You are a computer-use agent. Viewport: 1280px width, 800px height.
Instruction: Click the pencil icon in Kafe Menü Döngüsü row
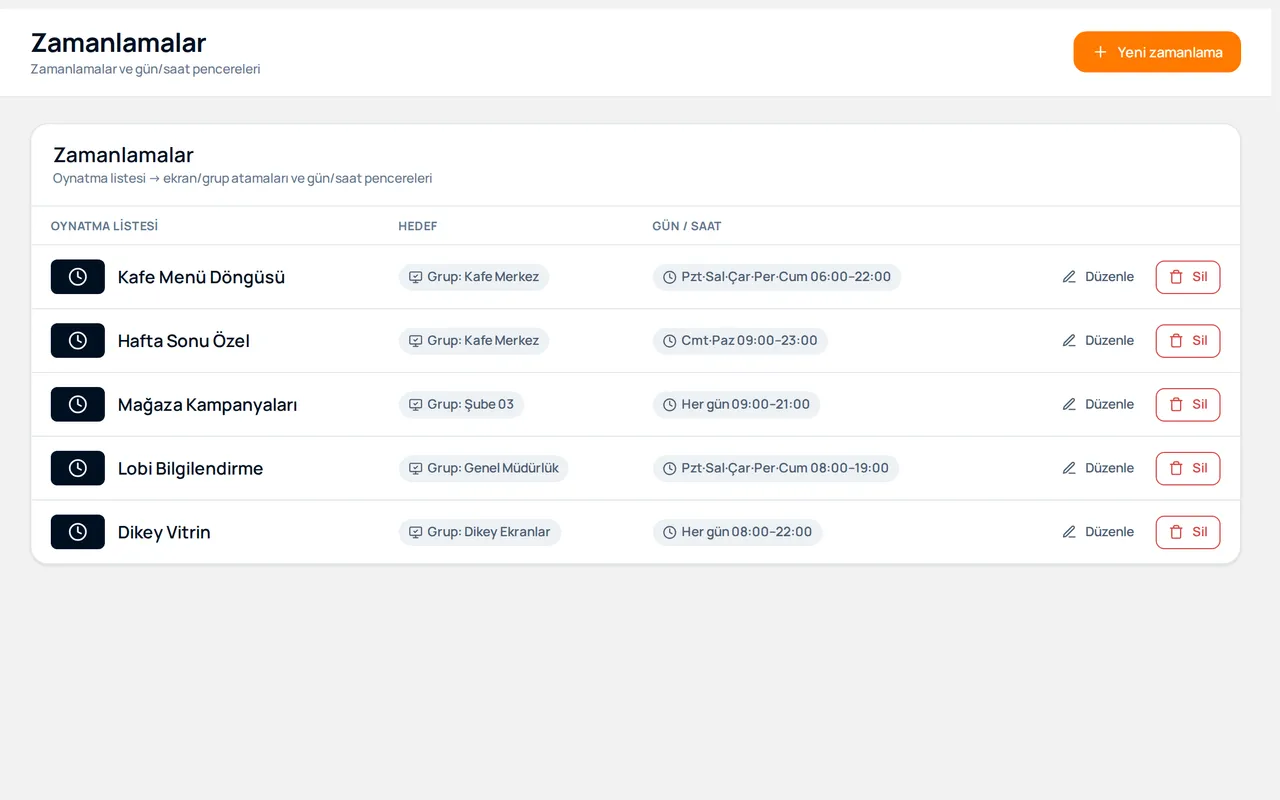1069,277
